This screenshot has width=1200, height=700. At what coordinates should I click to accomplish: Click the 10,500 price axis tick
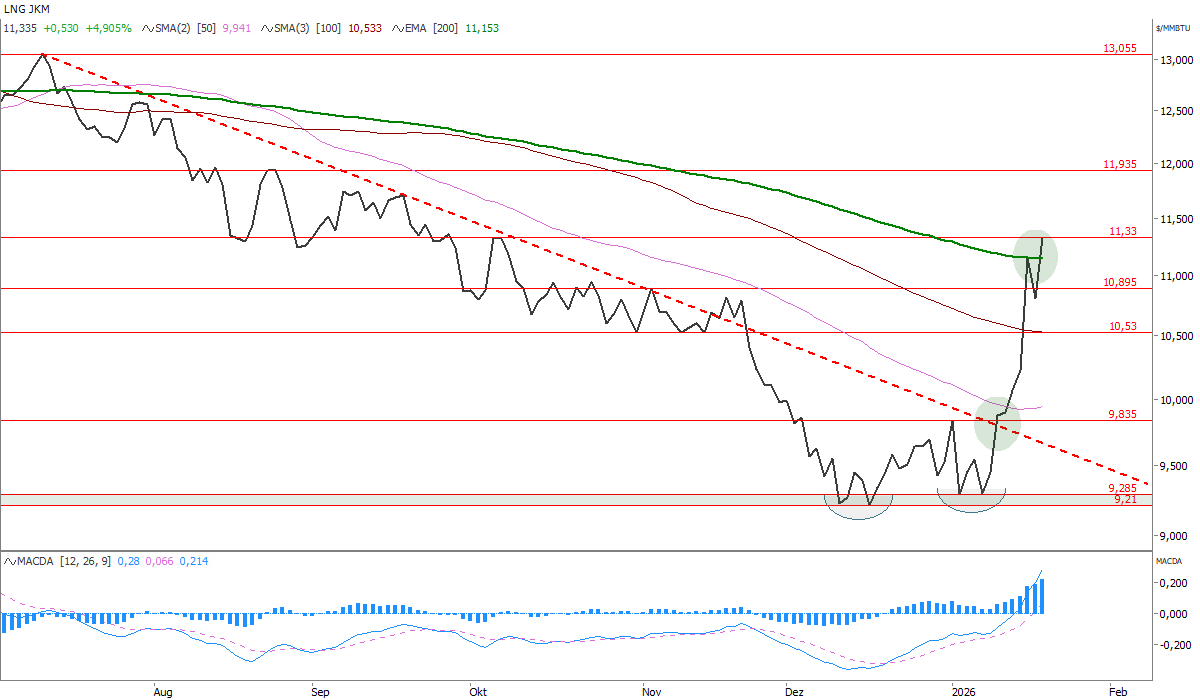tap(1176, 336)
